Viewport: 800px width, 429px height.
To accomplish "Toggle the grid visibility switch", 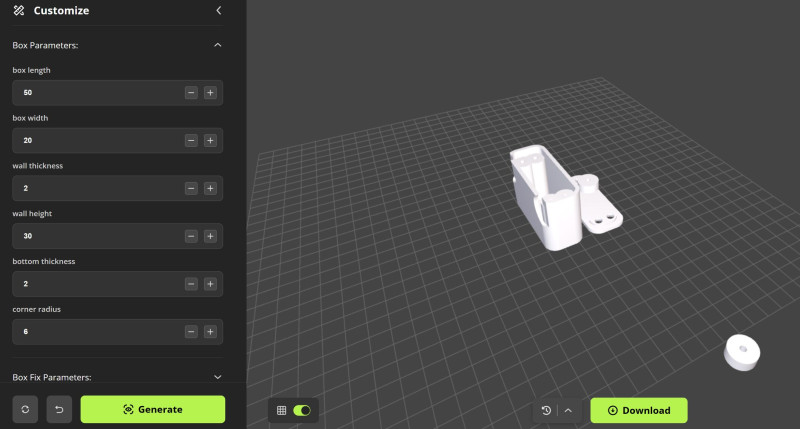I will 302,410.
